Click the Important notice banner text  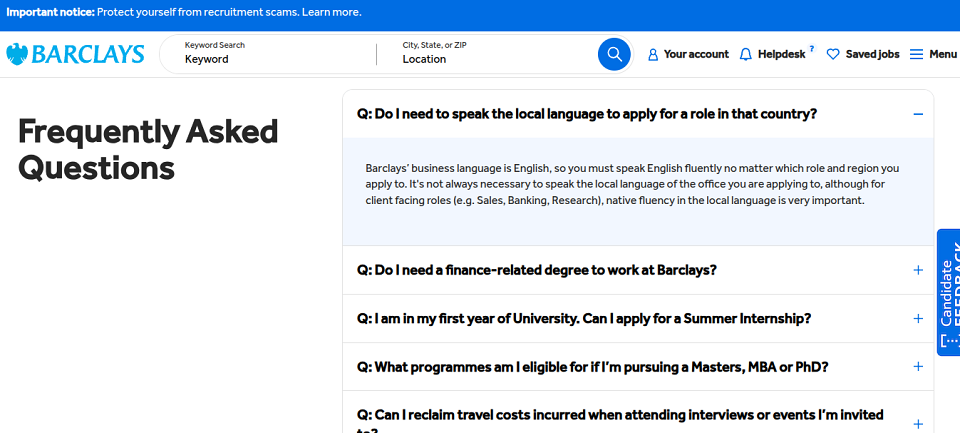point(184,12)
